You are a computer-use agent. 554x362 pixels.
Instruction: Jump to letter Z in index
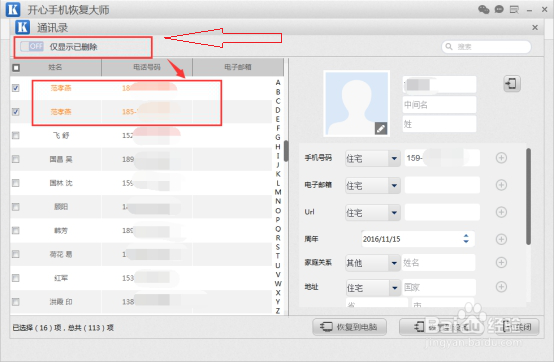pyautogui.click(x=278, y=311)
